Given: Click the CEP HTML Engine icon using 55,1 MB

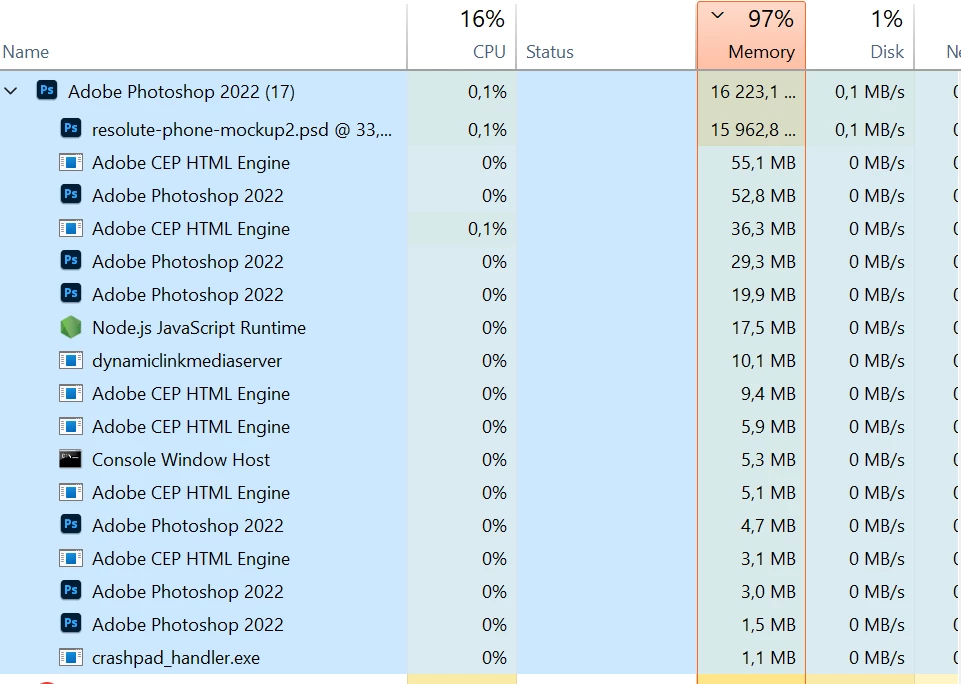Looking at the screenshot, I should [x=70, y=163].
